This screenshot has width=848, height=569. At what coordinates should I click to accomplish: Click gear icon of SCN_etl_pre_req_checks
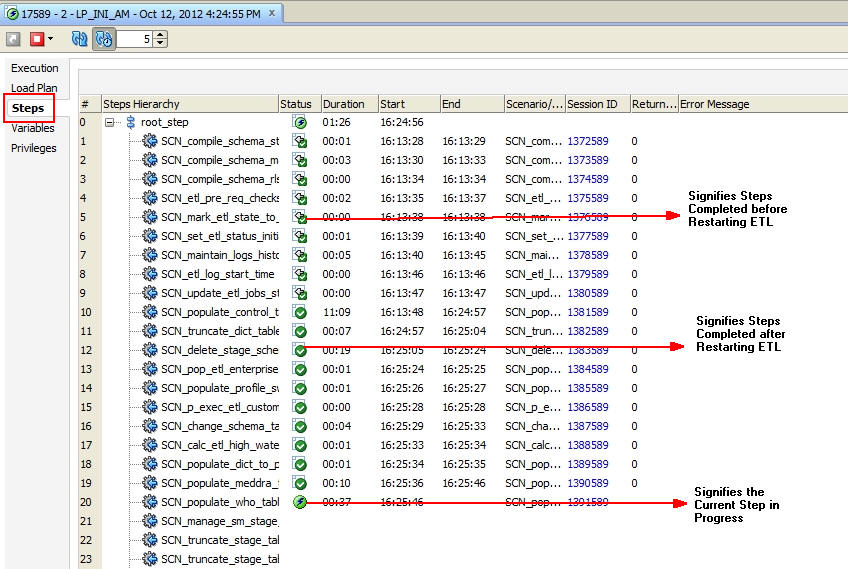149,198
